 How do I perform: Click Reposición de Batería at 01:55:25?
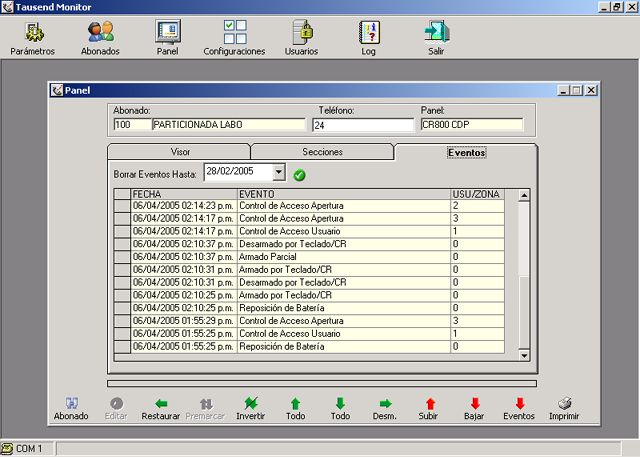coord(344,346)
